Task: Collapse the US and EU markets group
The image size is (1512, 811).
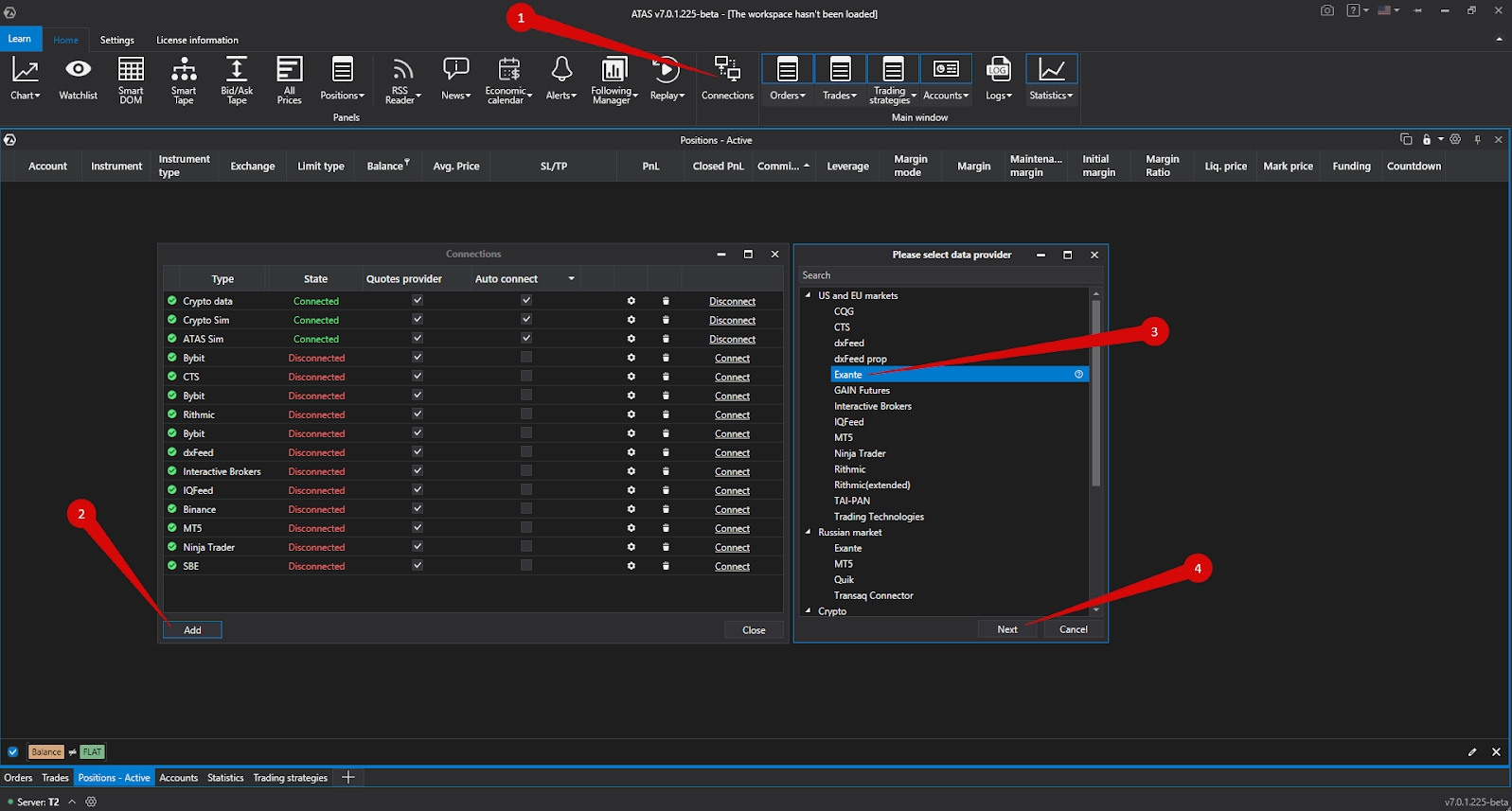Action: 808,295
